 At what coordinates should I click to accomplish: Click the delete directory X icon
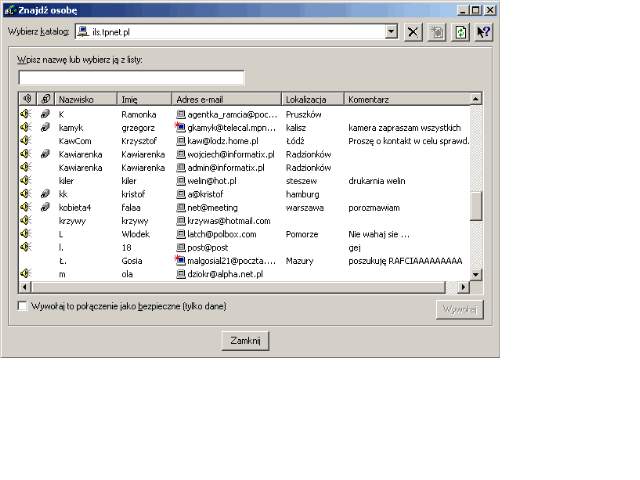click(413, 32)
